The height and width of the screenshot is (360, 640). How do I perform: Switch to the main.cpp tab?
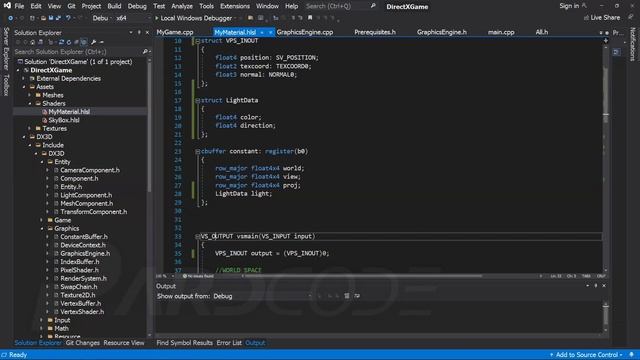(501, 32)
